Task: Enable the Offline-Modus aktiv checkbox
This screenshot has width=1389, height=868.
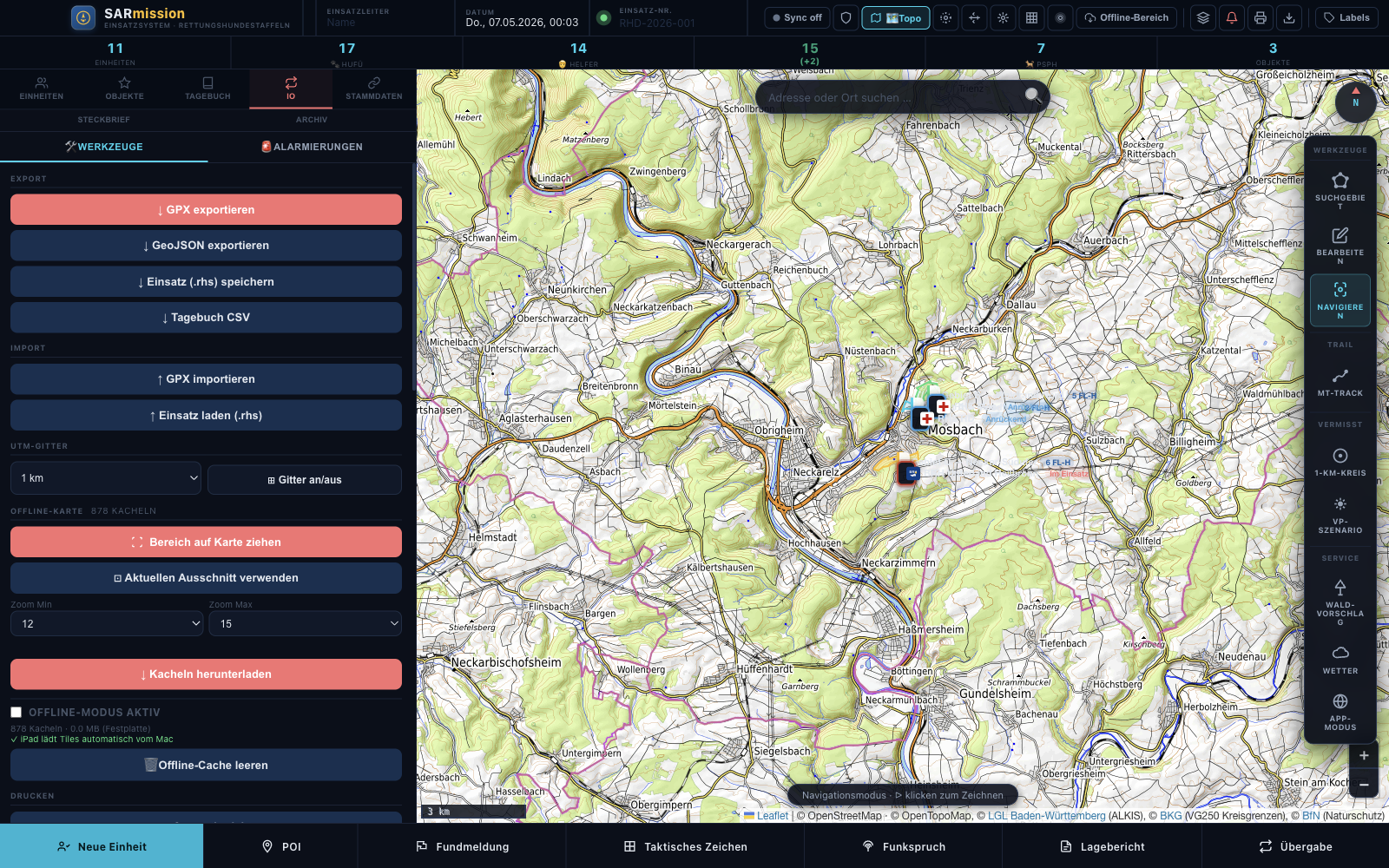Action: [16, 712]
